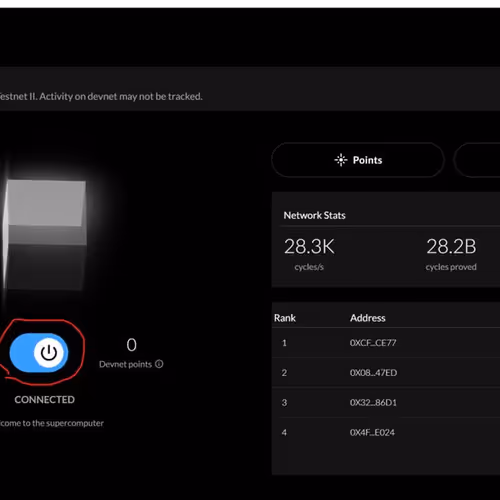500x500 pixels.
Task: Switch to the Points tab
Action: pyautogui.click(x=358, y=160)
